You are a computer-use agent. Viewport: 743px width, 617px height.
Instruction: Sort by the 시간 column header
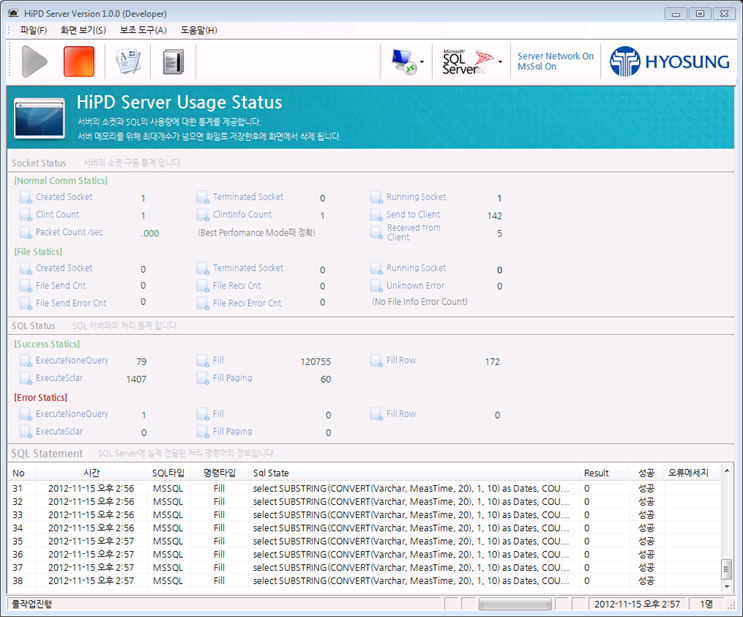pyautogui.click(x=91, y=473)
